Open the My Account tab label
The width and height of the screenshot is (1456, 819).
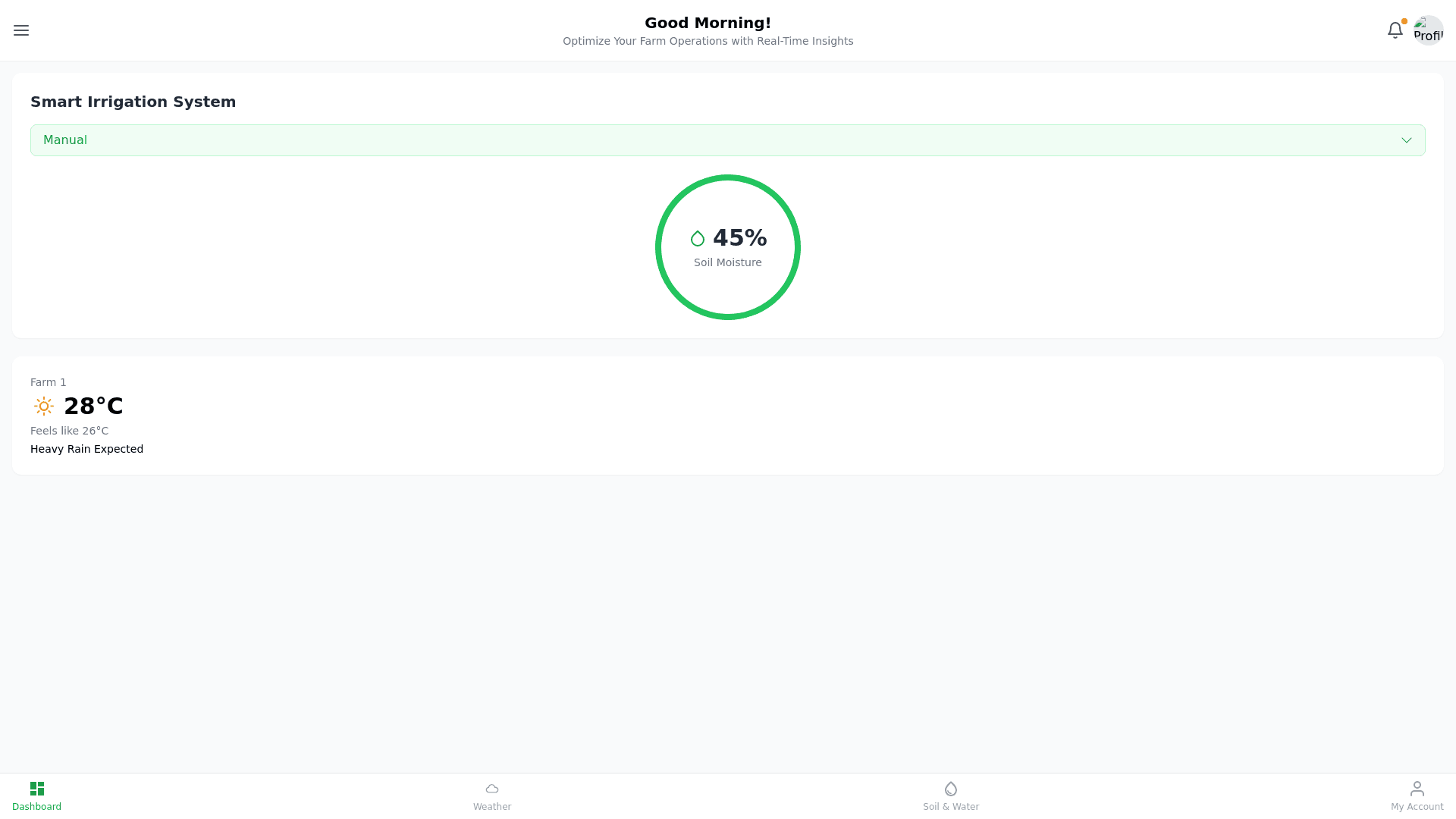point(1417,807)
